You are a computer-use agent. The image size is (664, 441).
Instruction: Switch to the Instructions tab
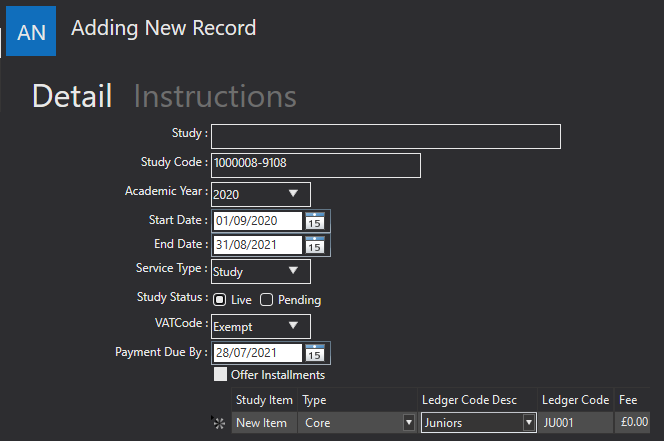pos(215,96)
